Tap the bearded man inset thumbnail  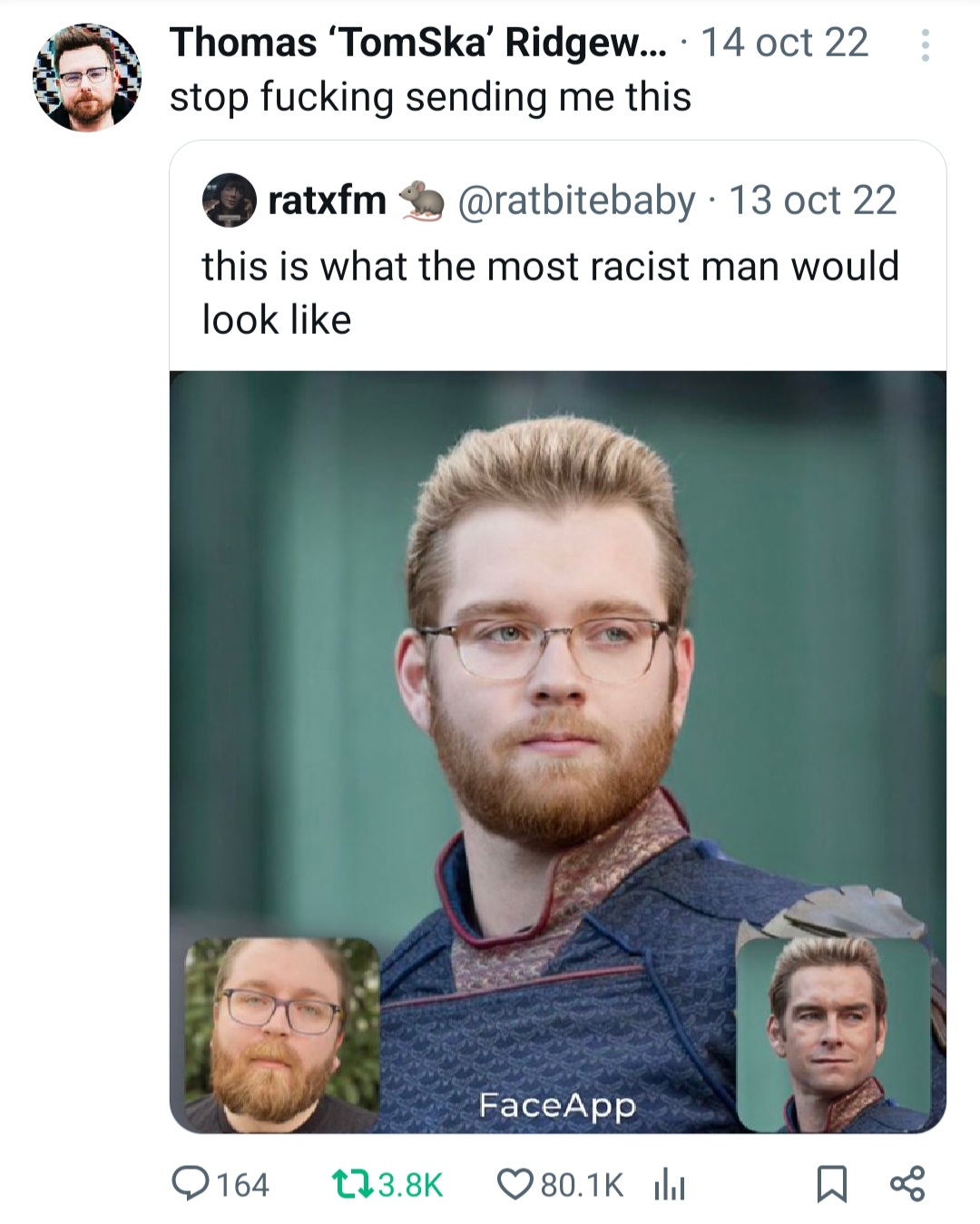pyautogui.click(x=282, y=1034)
